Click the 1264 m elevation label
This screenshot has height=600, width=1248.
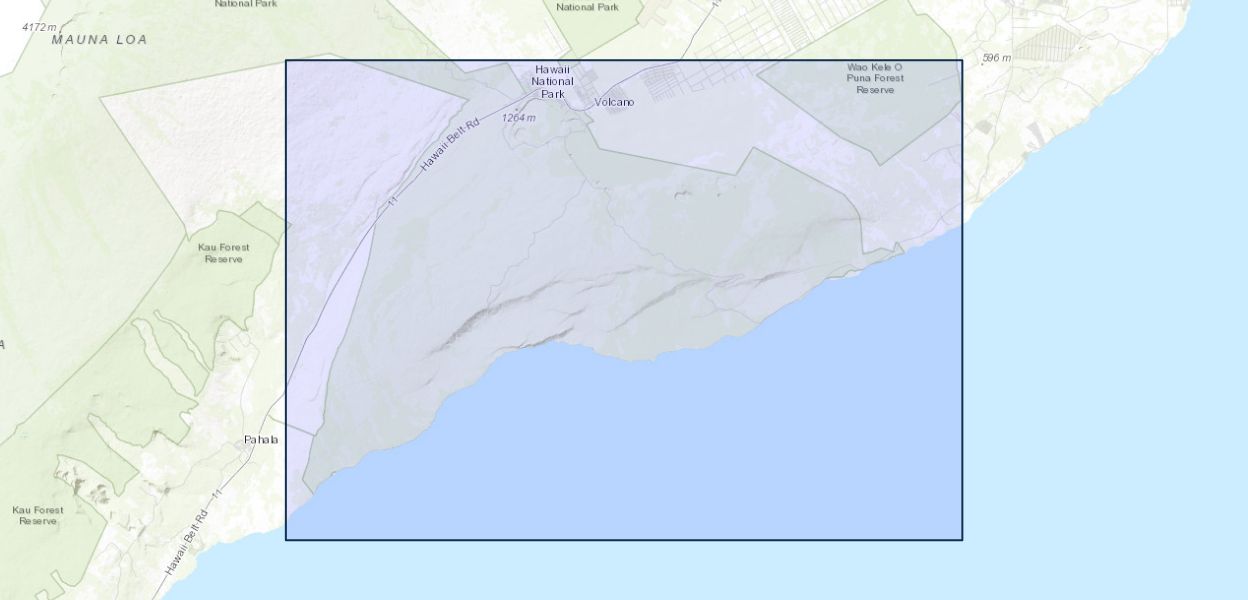(518, 118)
